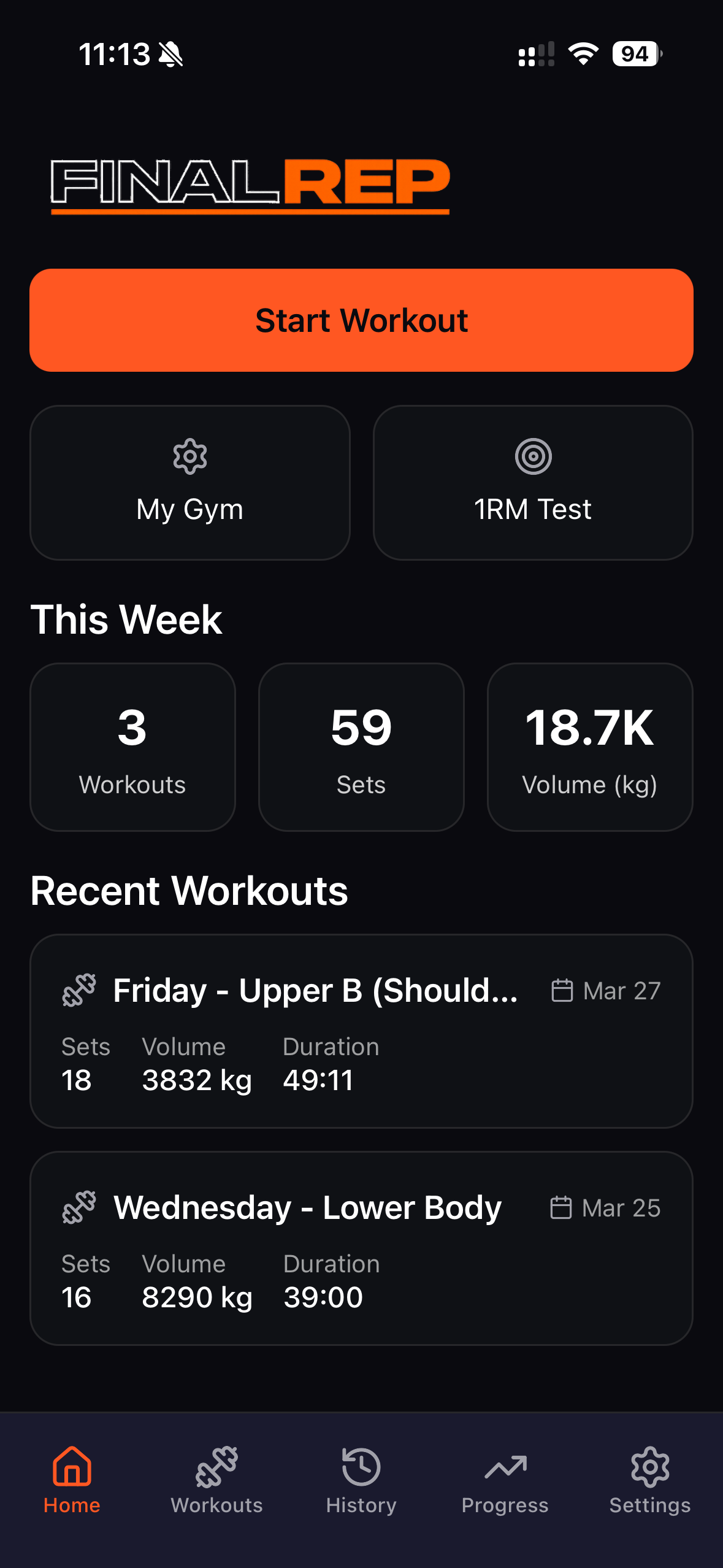Tap the calendar icon next to Mar 27
This screenshot has height=1568, width=723.
(x=562, y=990)
